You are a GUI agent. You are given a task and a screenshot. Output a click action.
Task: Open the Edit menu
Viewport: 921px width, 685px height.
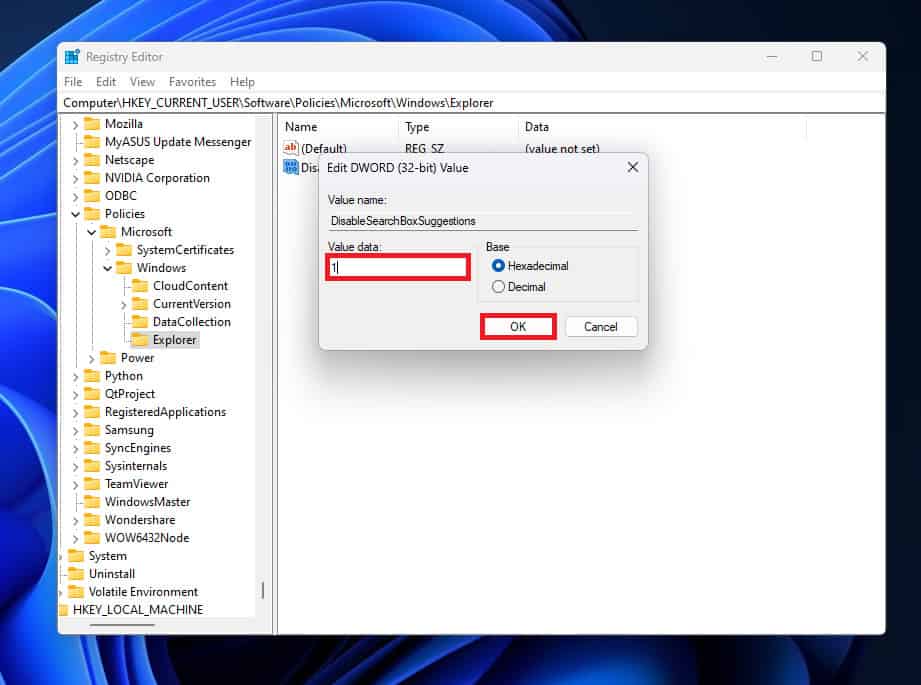click(x=106, y=82)
